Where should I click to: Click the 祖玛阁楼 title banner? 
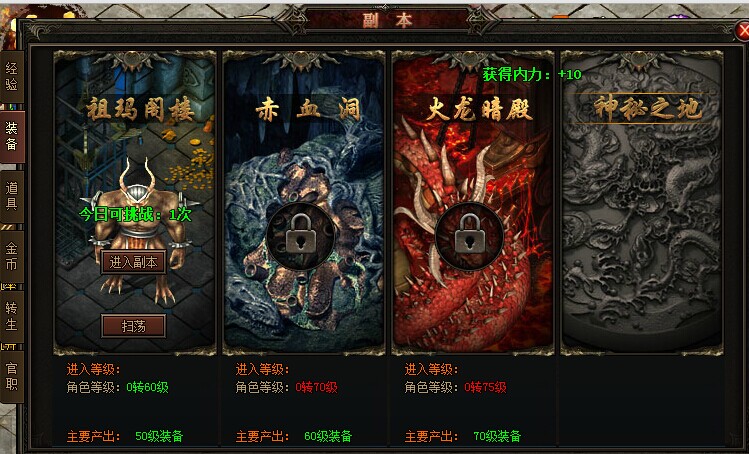pyautogui.click(x=140, y=109)
